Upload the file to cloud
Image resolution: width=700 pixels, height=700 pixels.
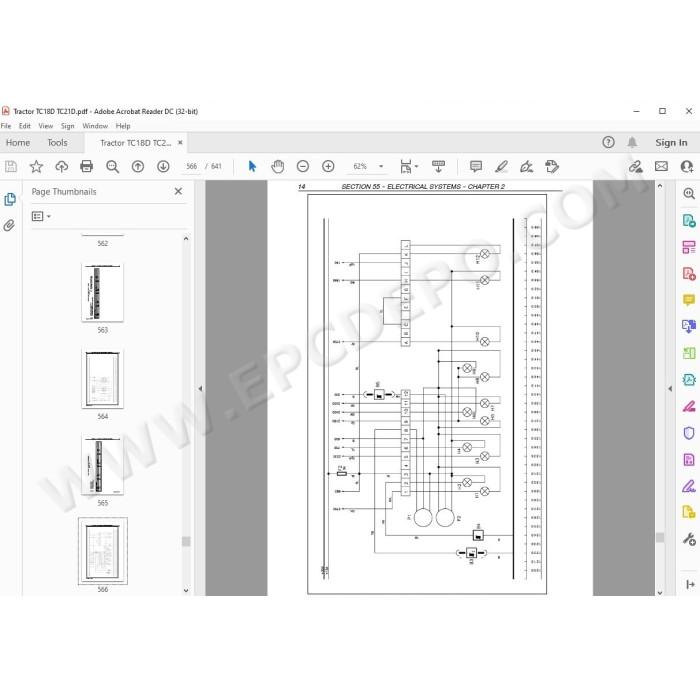pos(62,167)
